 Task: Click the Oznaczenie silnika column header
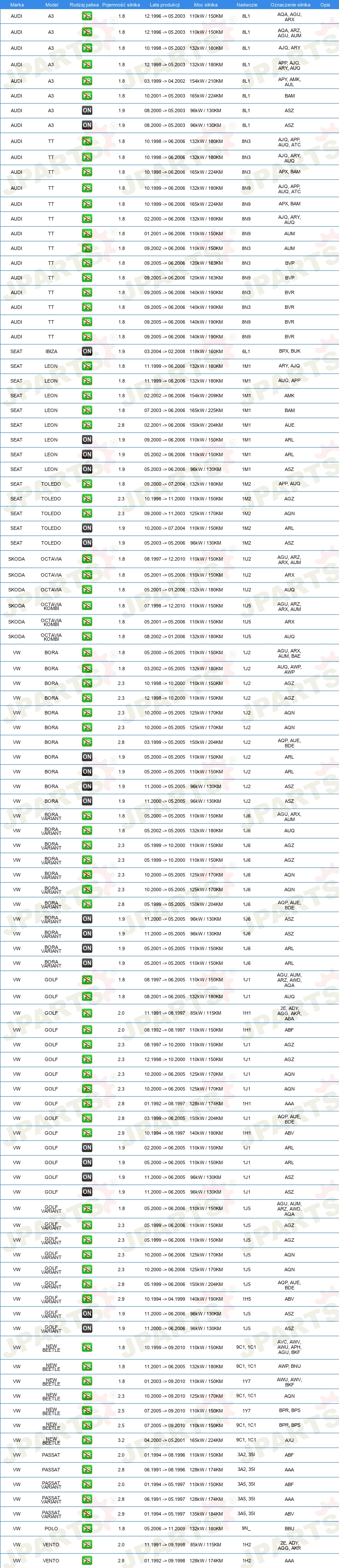pyautogui.click(x=290, y=5)
